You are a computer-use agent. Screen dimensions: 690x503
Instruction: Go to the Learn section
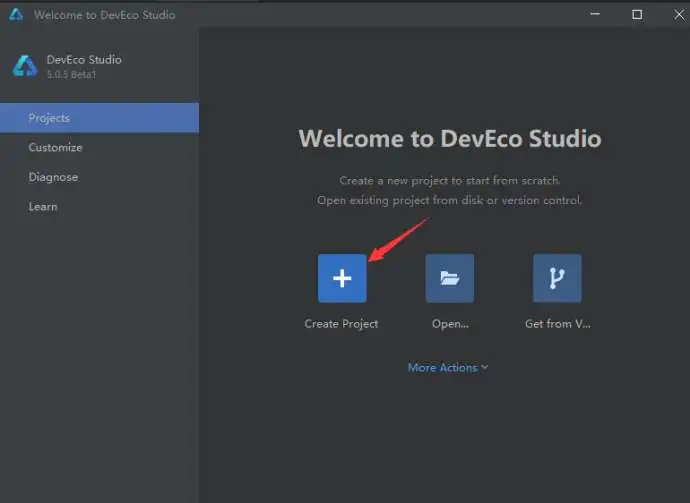[43, 206]
